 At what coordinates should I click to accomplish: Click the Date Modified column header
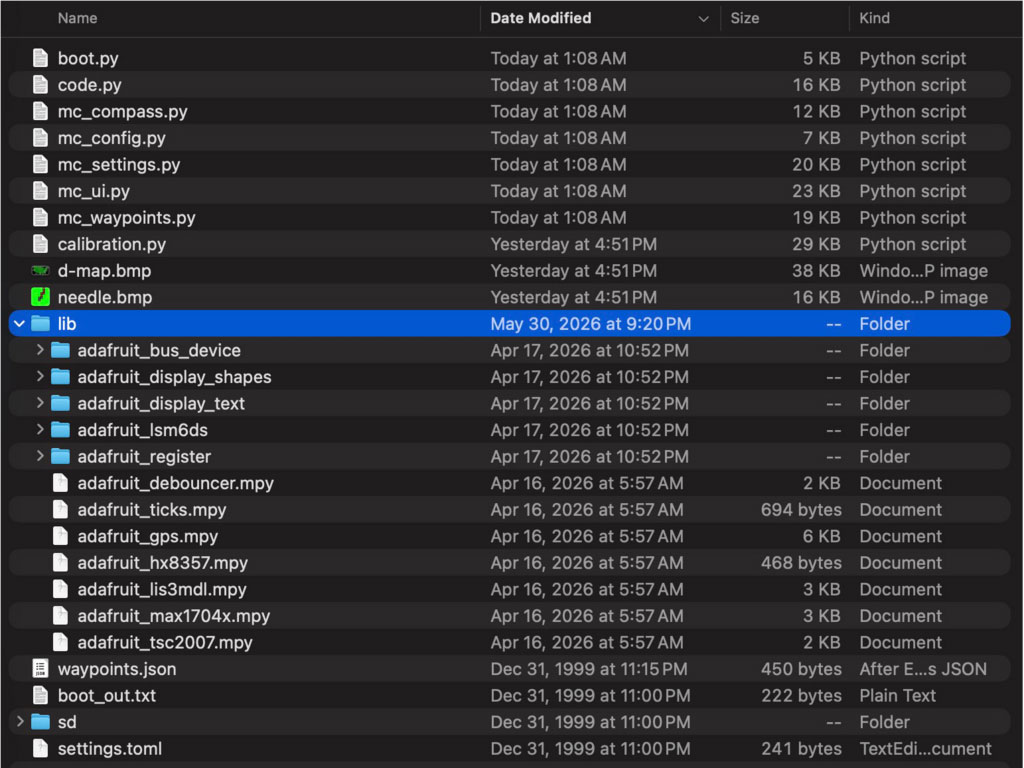[x=541, y=18]
